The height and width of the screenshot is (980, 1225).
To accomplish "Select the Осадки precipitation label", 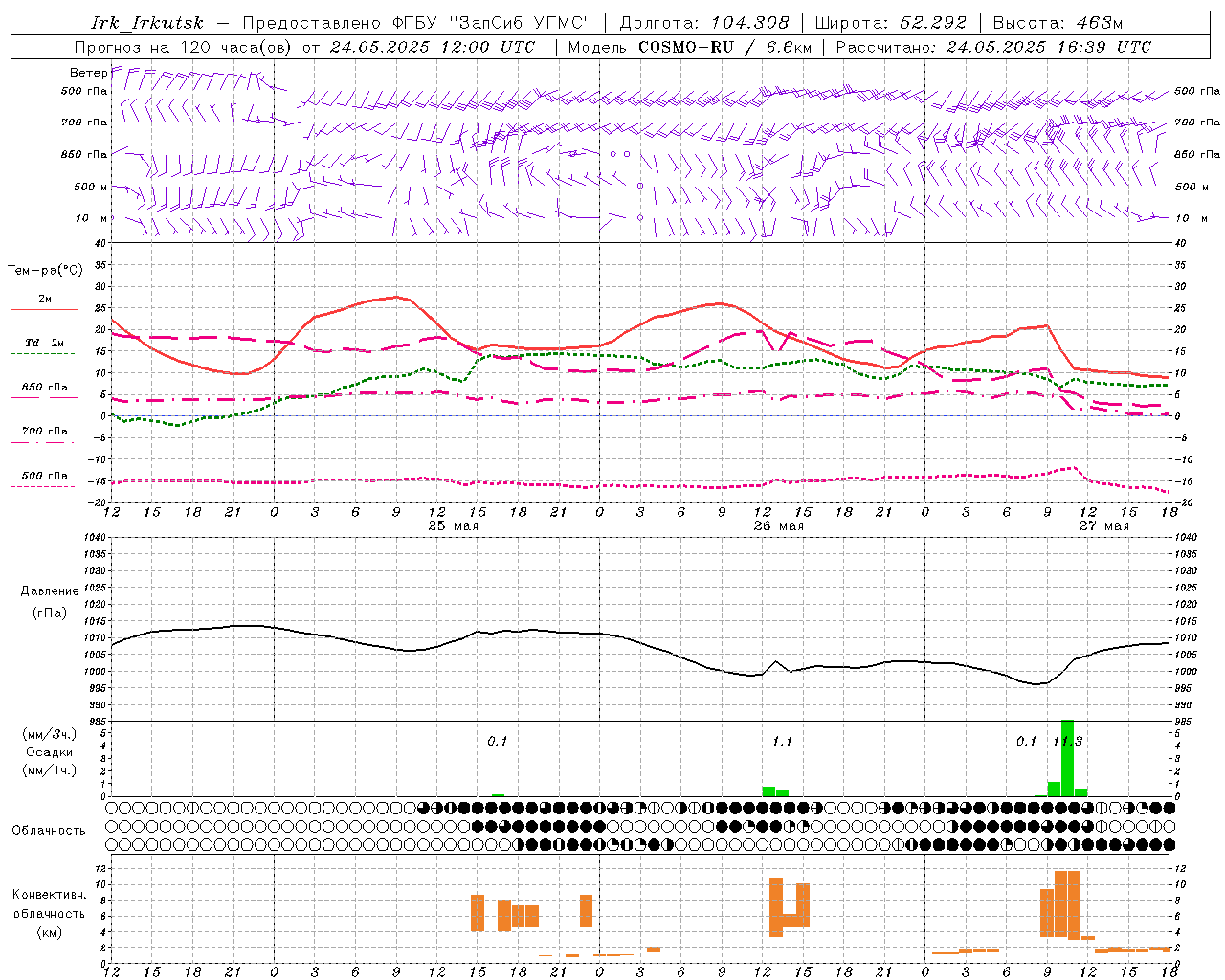I will point(49,752).
